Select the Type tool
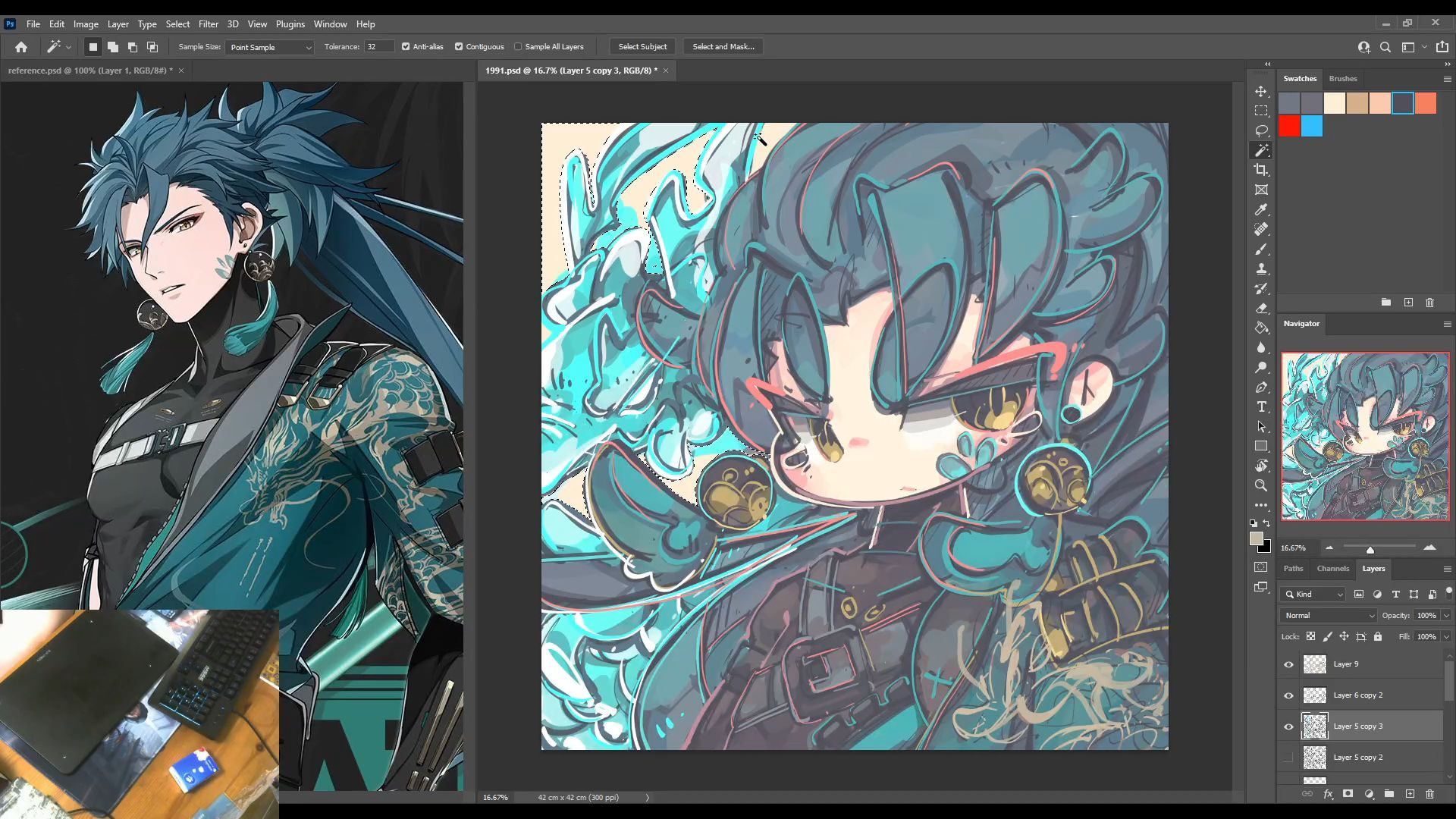Viewport: 1456px width, 819px height. tap(1261, 406)
